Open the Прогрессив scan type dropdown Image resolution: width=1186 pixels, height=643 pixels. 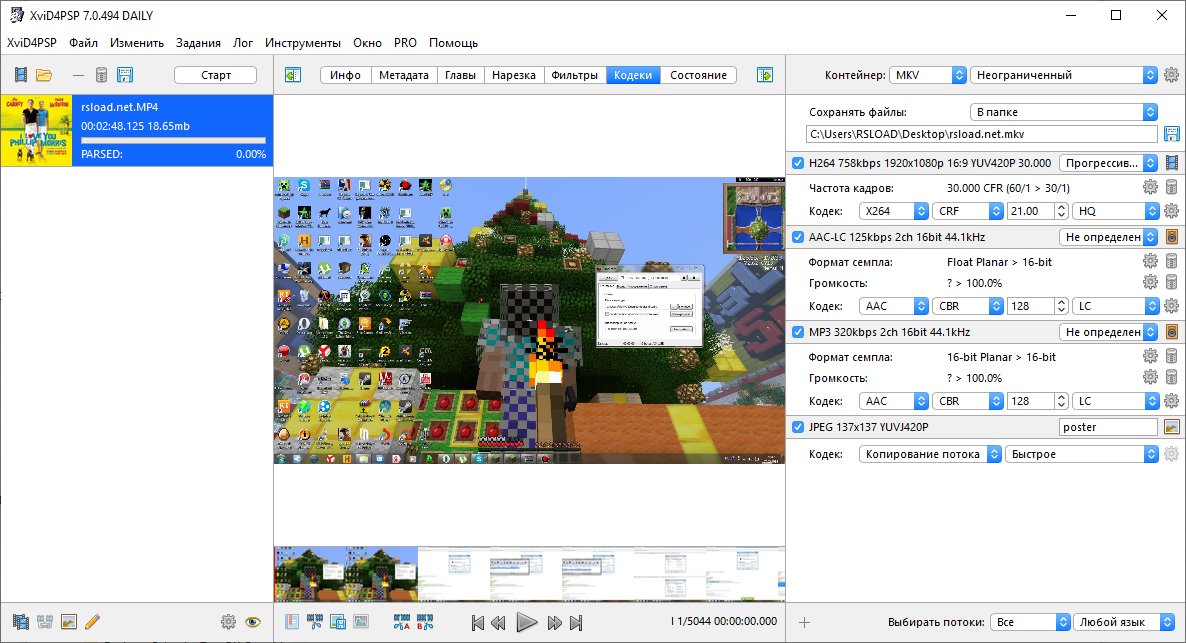point(1108,163)
